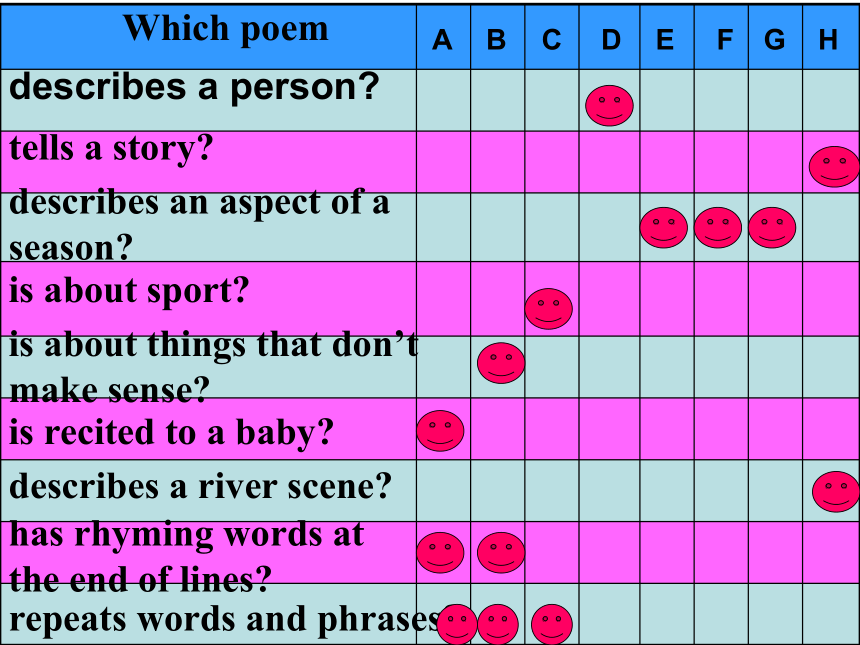This screenshot has height=645, width=860.
Task: Click column A smiley in rhyming words row
Action: click(440, 552)
